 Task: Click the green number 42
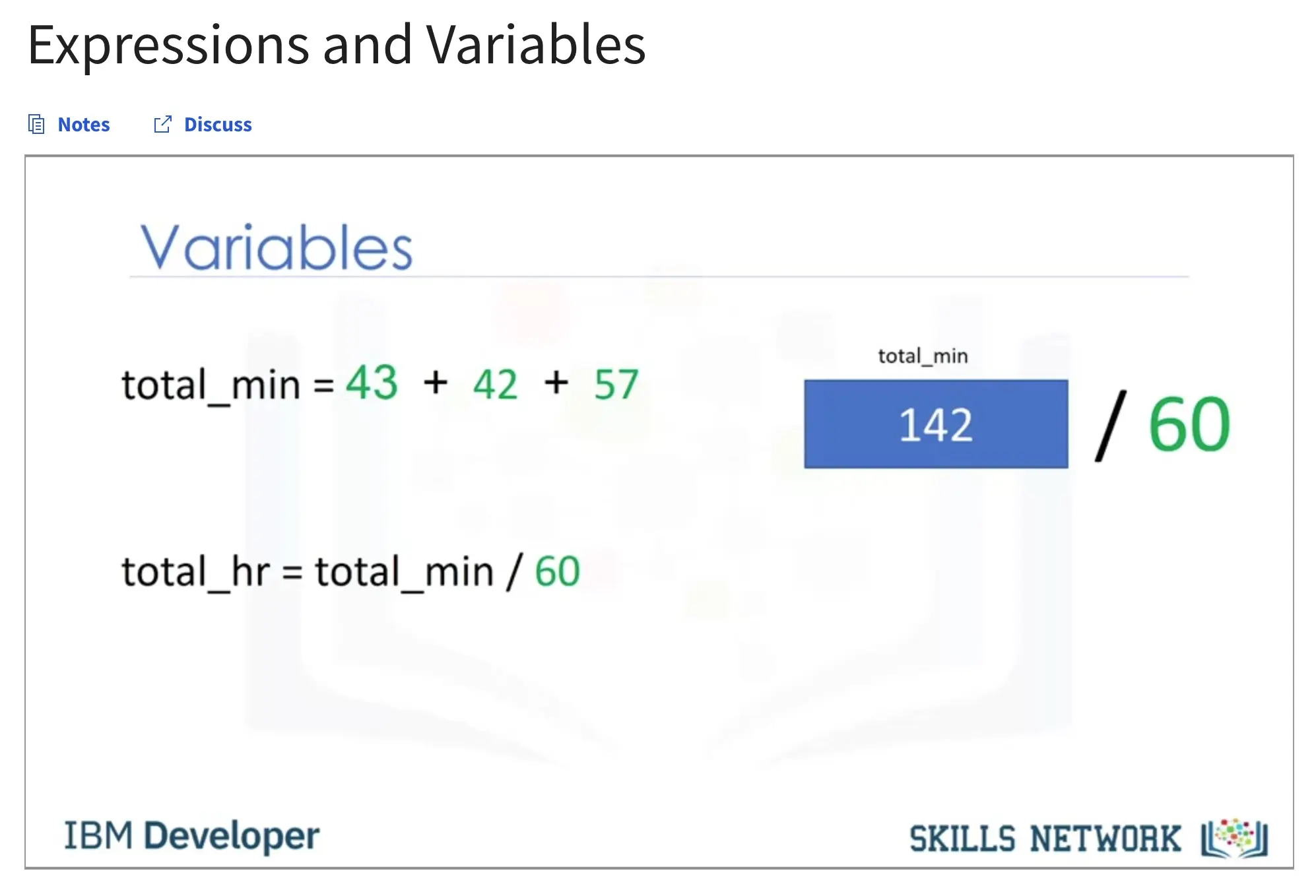coord(495,384)
